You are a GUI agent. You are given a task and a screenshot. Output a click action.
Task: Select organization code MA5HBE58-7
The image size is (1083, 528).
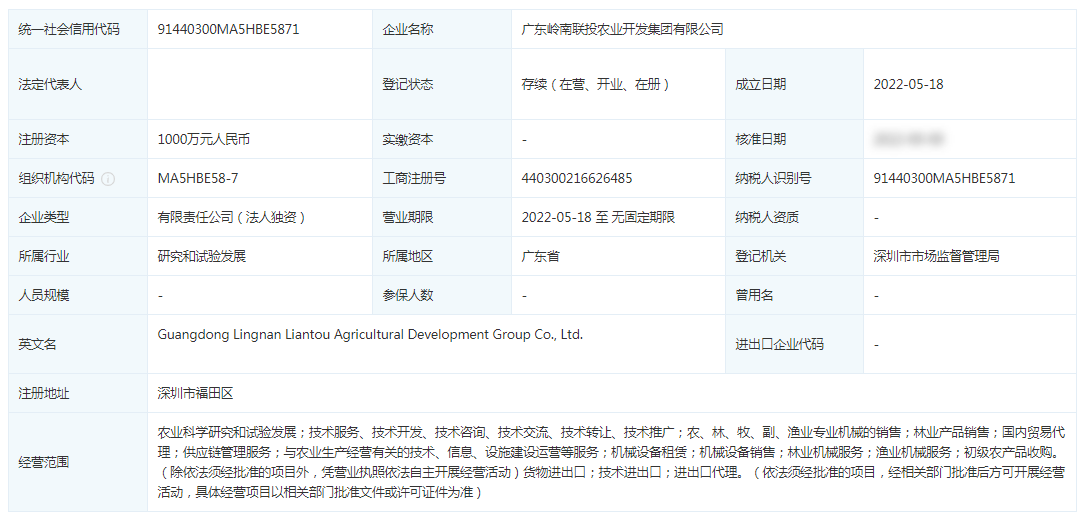198,178
